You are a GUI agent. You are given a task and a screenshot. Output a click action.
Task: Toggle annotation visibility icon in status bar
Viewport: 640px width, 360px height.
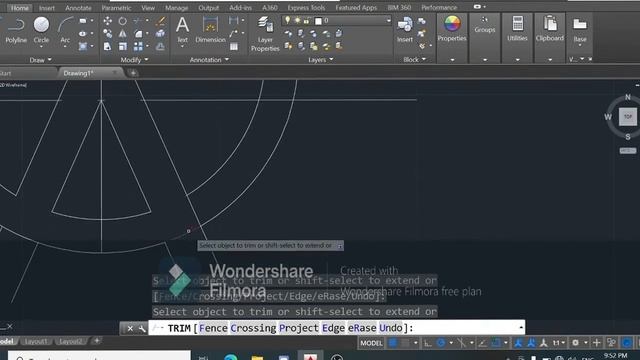tap(518, 343)
